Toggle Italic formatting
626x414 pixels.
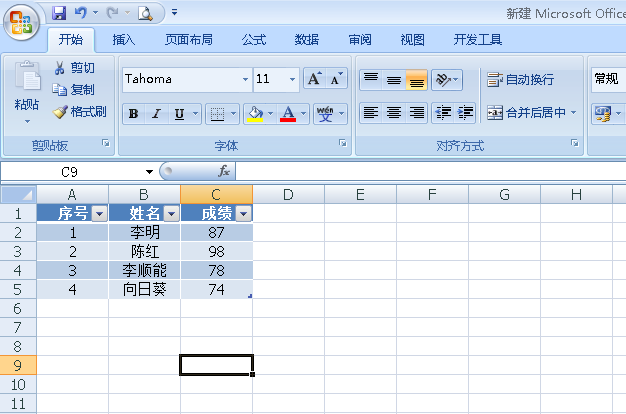pyautogui.click(x=156, y=114)
